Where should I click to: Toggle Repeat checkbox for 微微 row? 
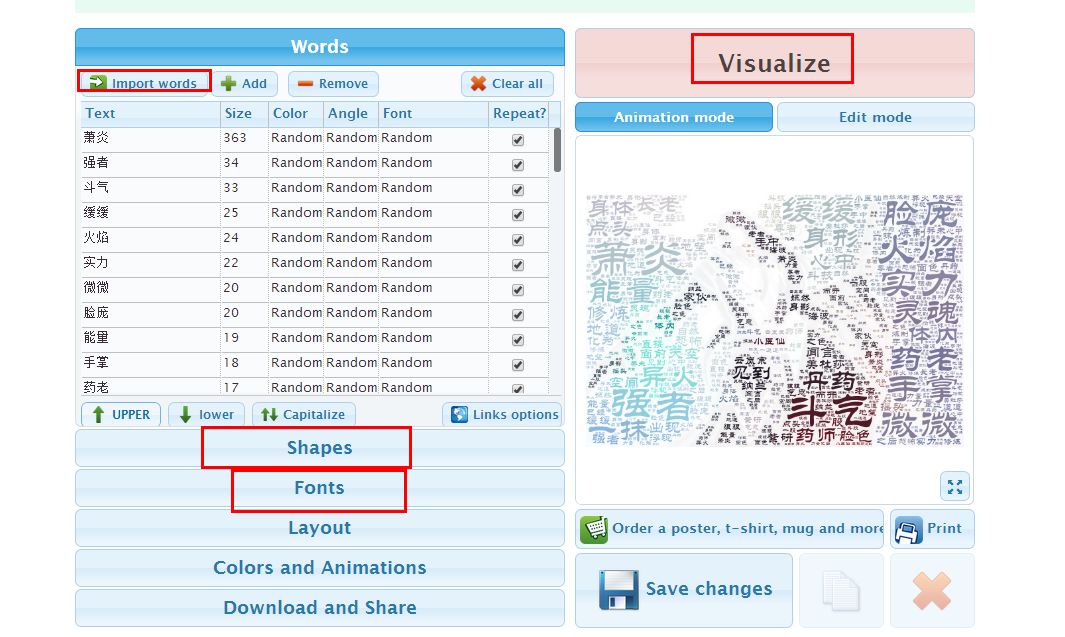click(518, 290)
